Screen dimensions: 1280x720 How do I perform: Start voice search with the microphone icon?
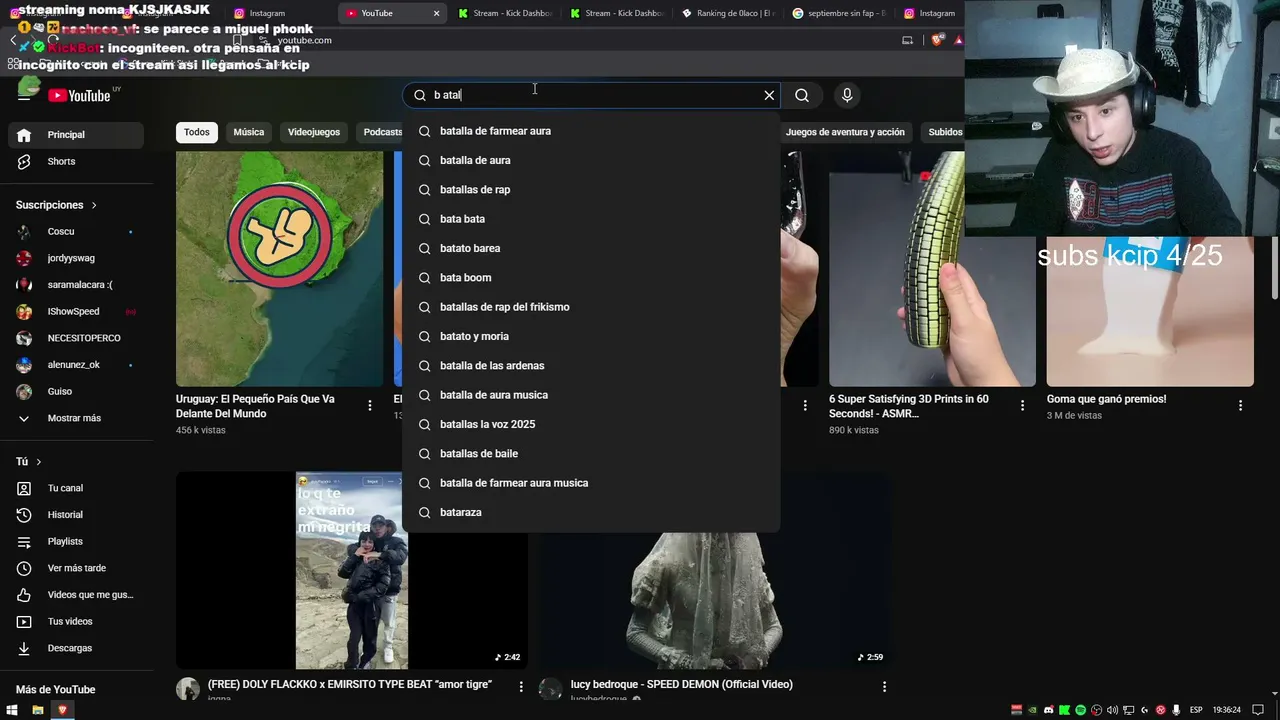coord(847,95)
